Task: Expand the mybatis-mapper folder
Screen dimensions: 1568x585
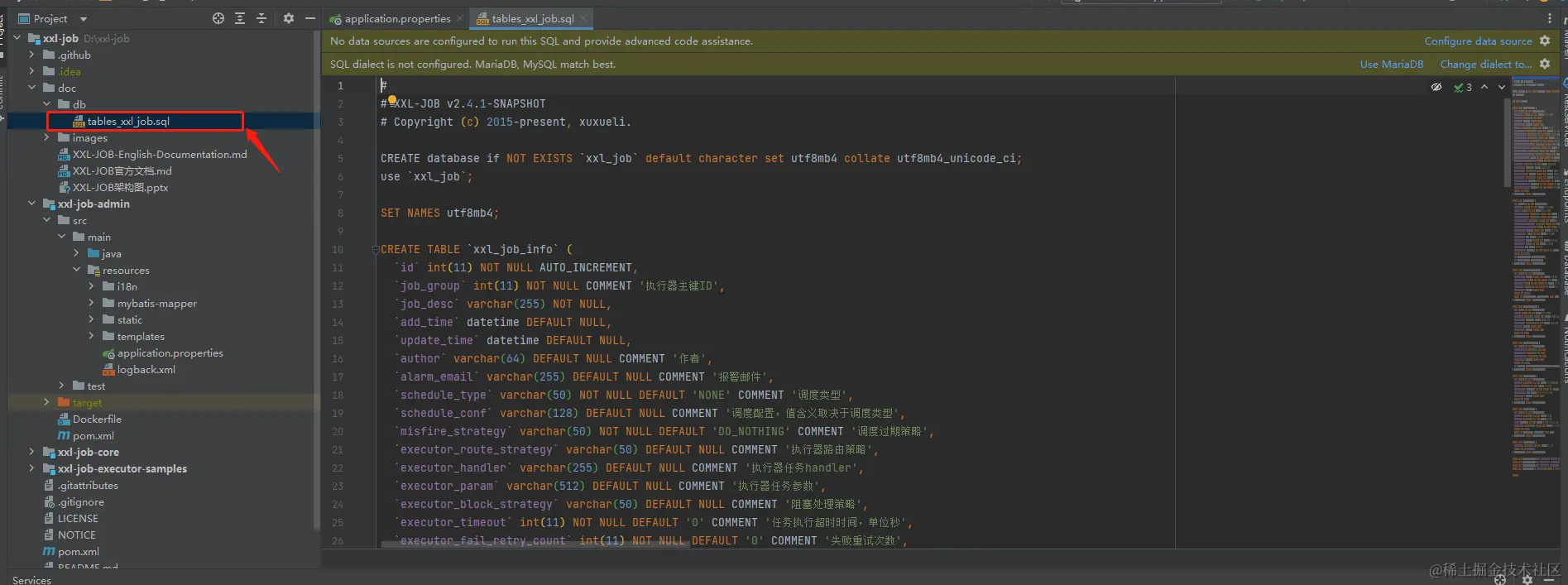Action: click(92, 303)
